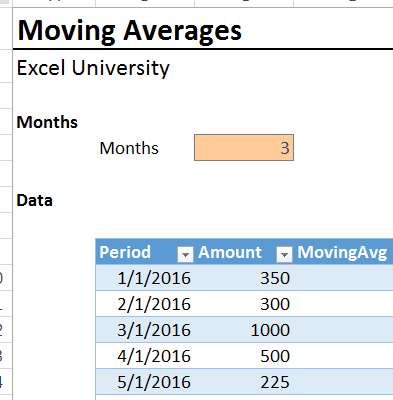Select the empty MovingAvg cell for 5/1/2016
The image size is (393, 400).
click(343, 382)
